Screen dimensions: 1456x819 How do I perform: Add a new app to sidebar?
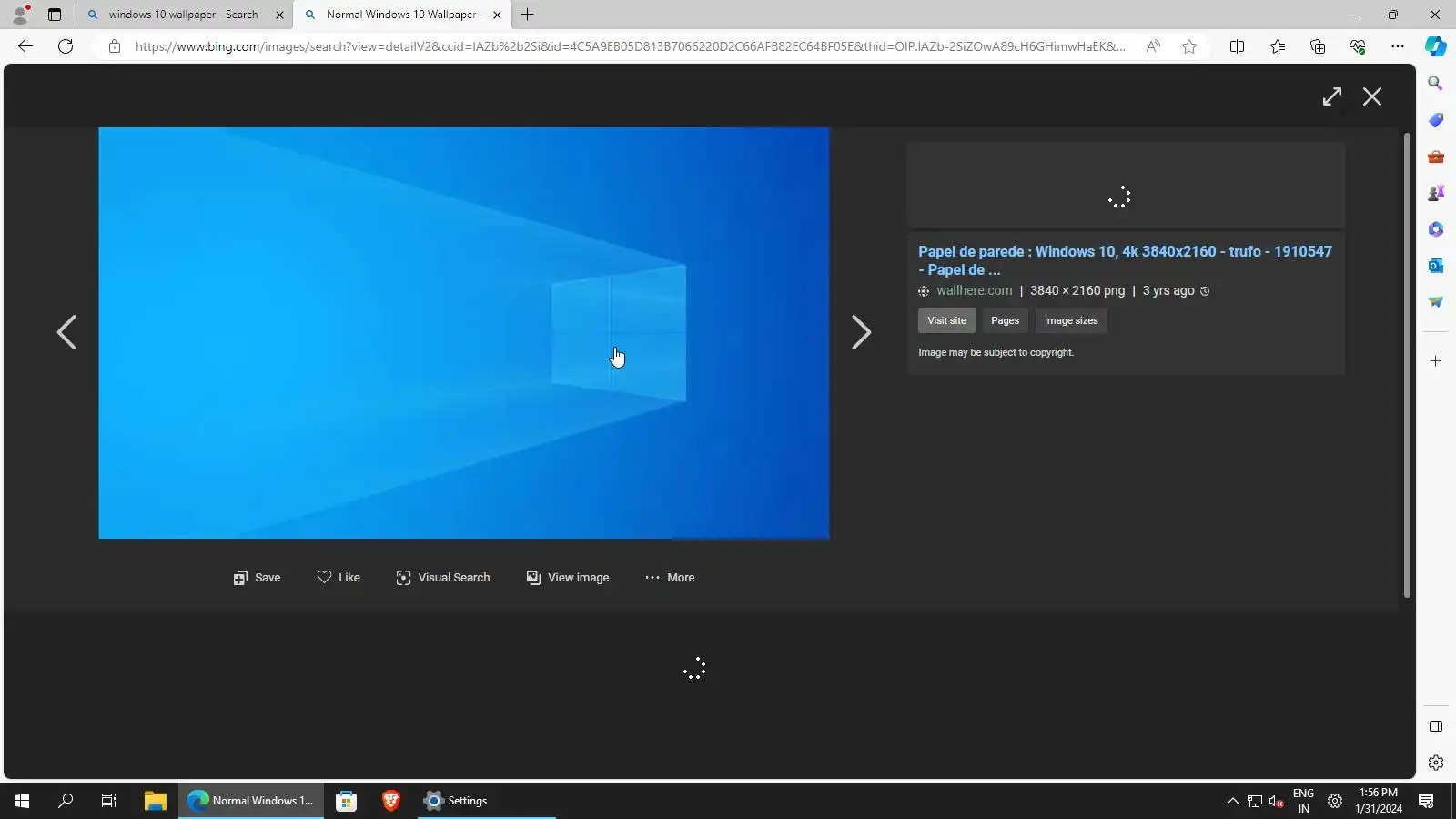click(1436, 361)
